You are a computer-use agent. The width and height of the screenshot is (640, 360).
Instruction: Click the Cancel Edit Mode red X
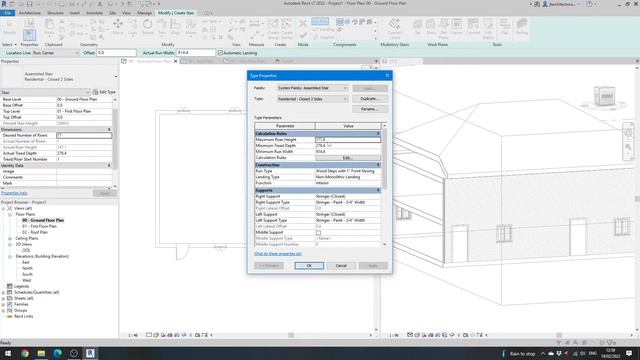[x=303, y=23]
